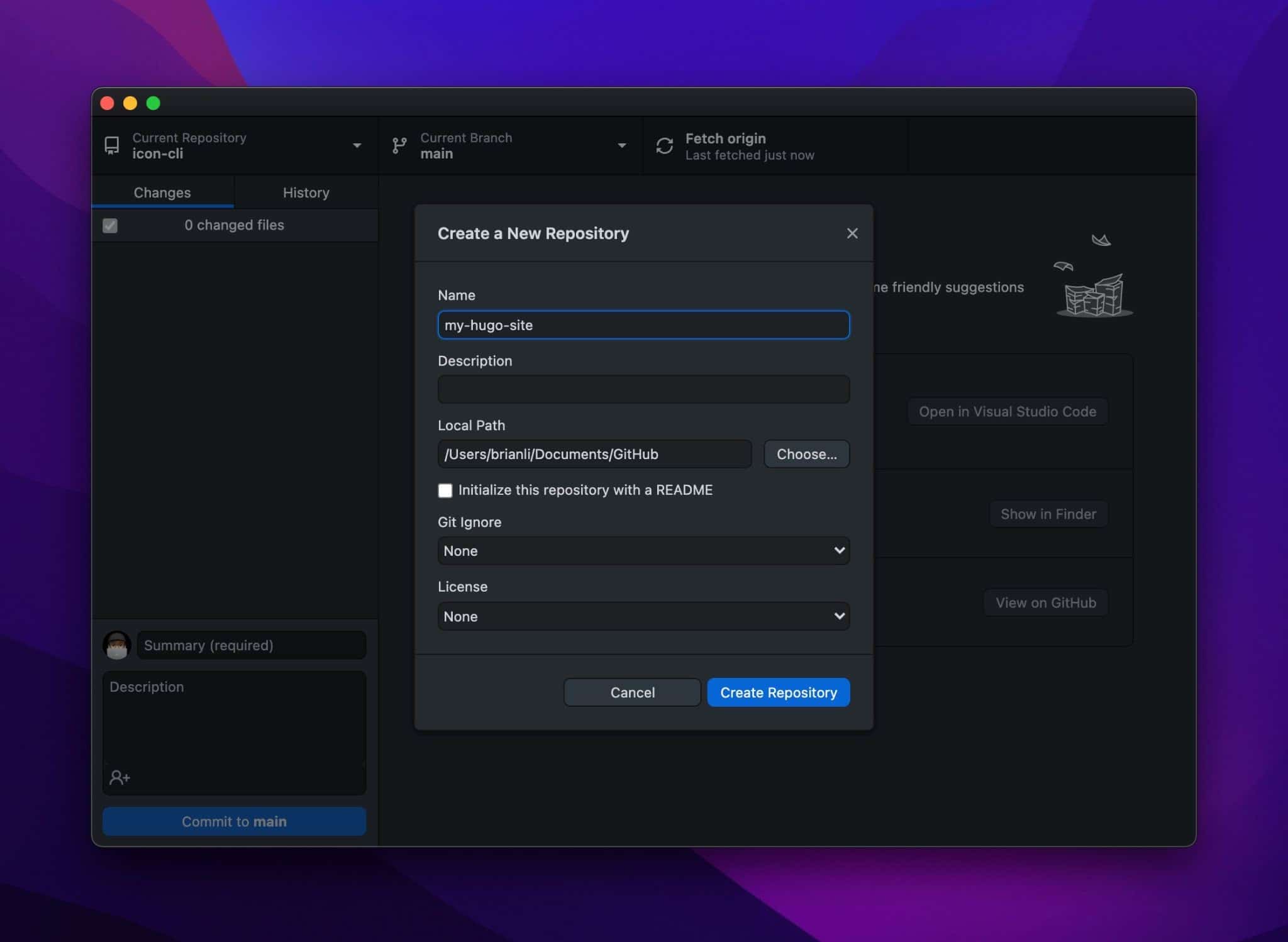The width and height of the screenshot is (1288, 942).
Task: Toggle Initialize repository with README checkbox
Action: tap(445, 490)
